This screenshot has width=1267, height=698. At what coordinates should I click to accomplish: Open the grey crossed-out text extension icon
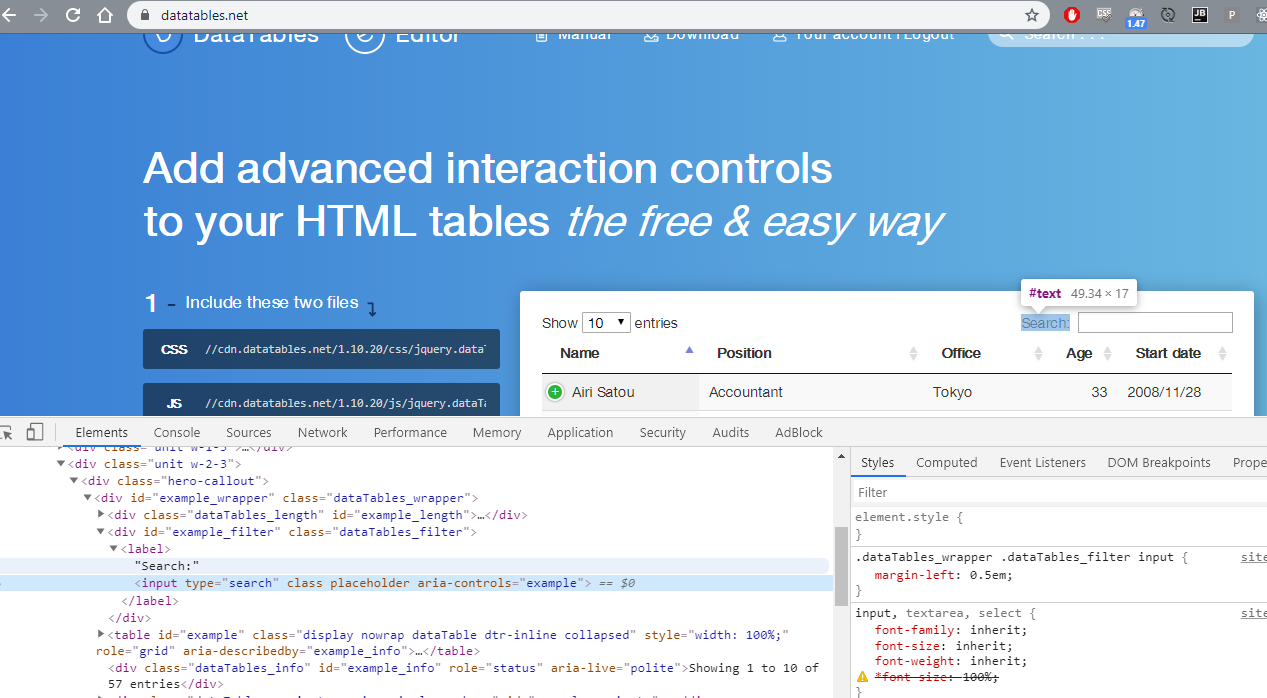pyautogui.click(x=1104, y=14)
